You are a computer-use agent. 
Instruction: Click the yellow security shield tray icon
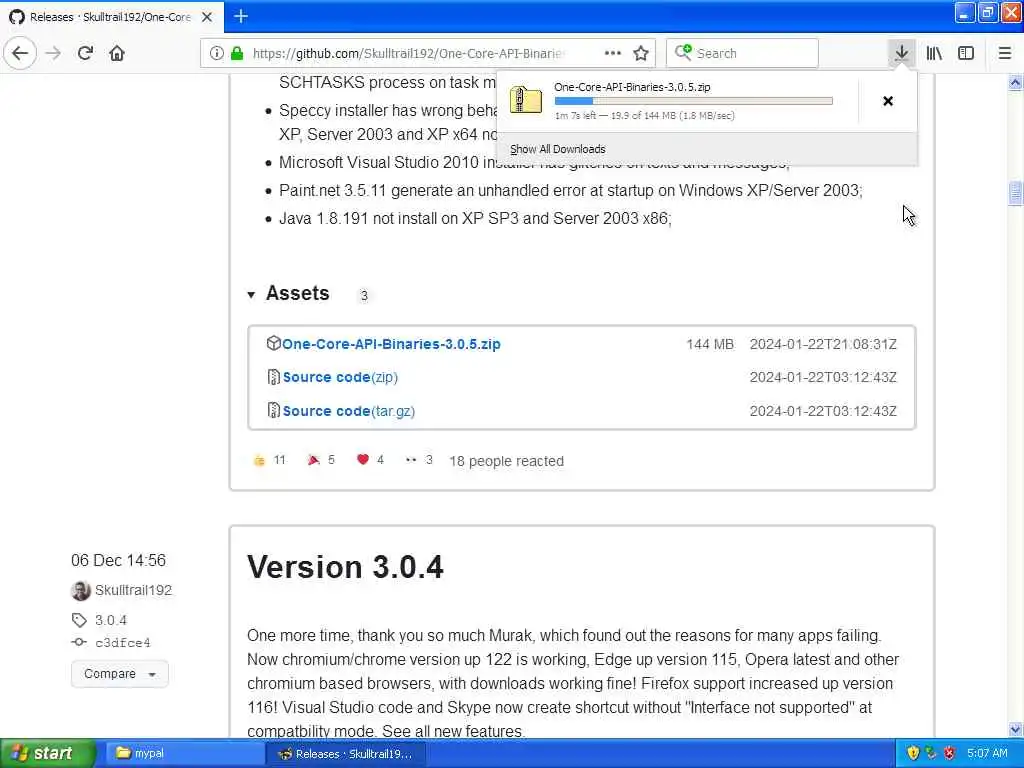coord(913,753)
